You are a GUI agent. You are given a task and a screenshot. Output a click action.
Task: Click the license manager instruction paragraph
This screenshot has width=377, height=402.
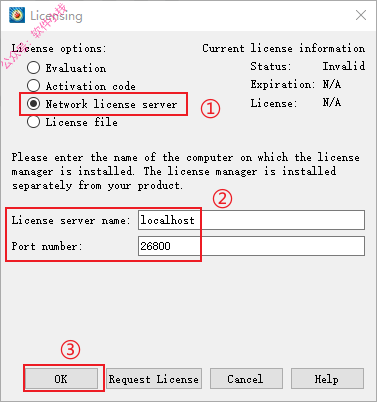click(186, 171)
